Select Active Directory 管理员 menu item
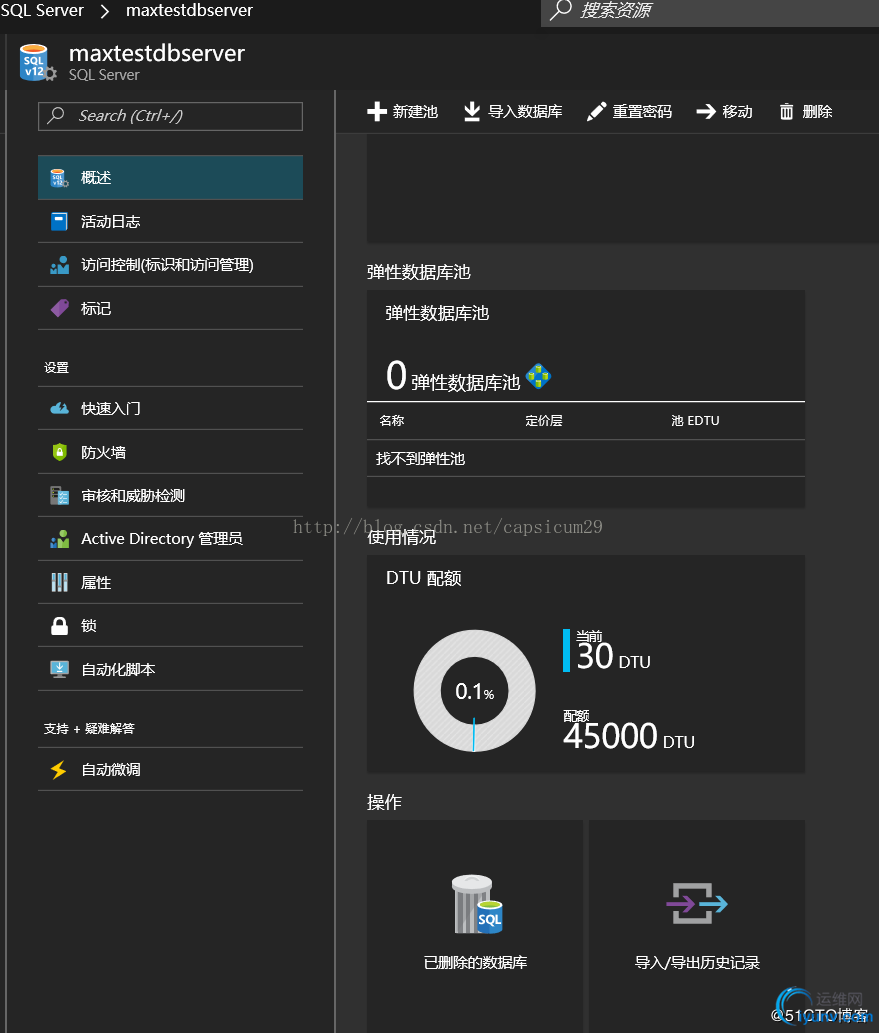Screen dimensions: 879x1033 click(171, 539)
